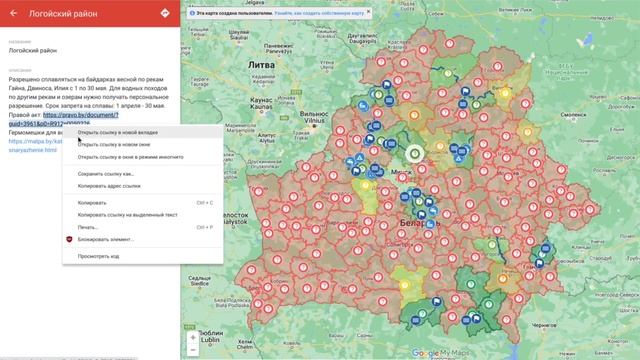The image size is (640, 360).
Task: Choose 'Открыть ссылку в новом окне'
Action: pos(142,144)
